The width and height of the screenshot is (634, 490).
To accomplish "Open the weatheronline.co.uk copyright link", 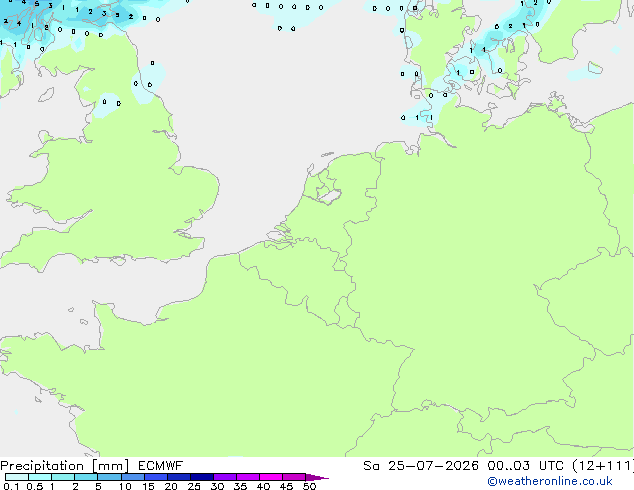I will pyautogui.click(x=550, y=481).
